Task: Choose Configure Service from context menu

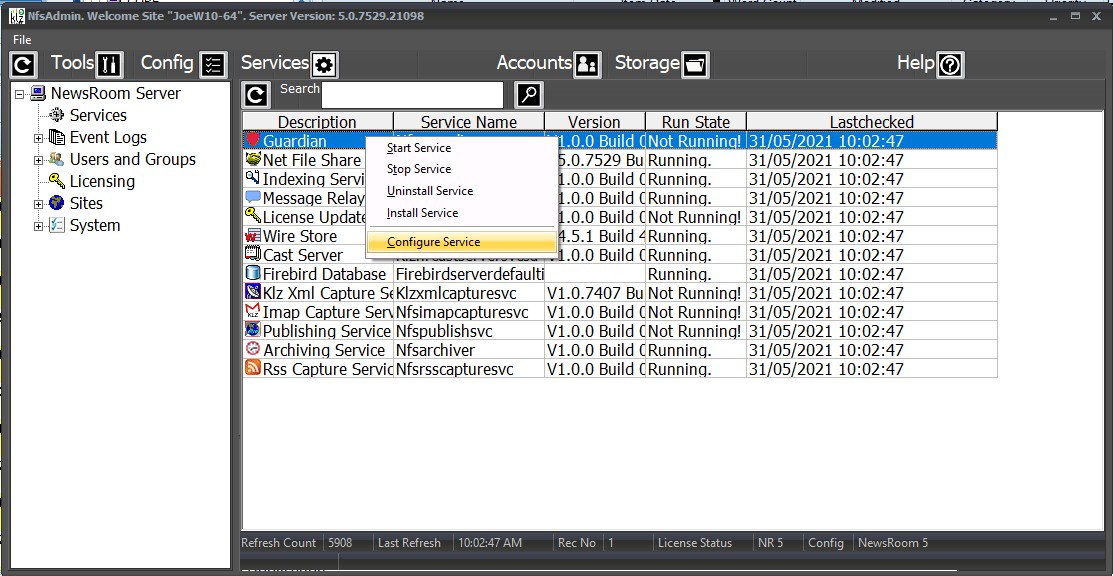Action: (461, 242)
